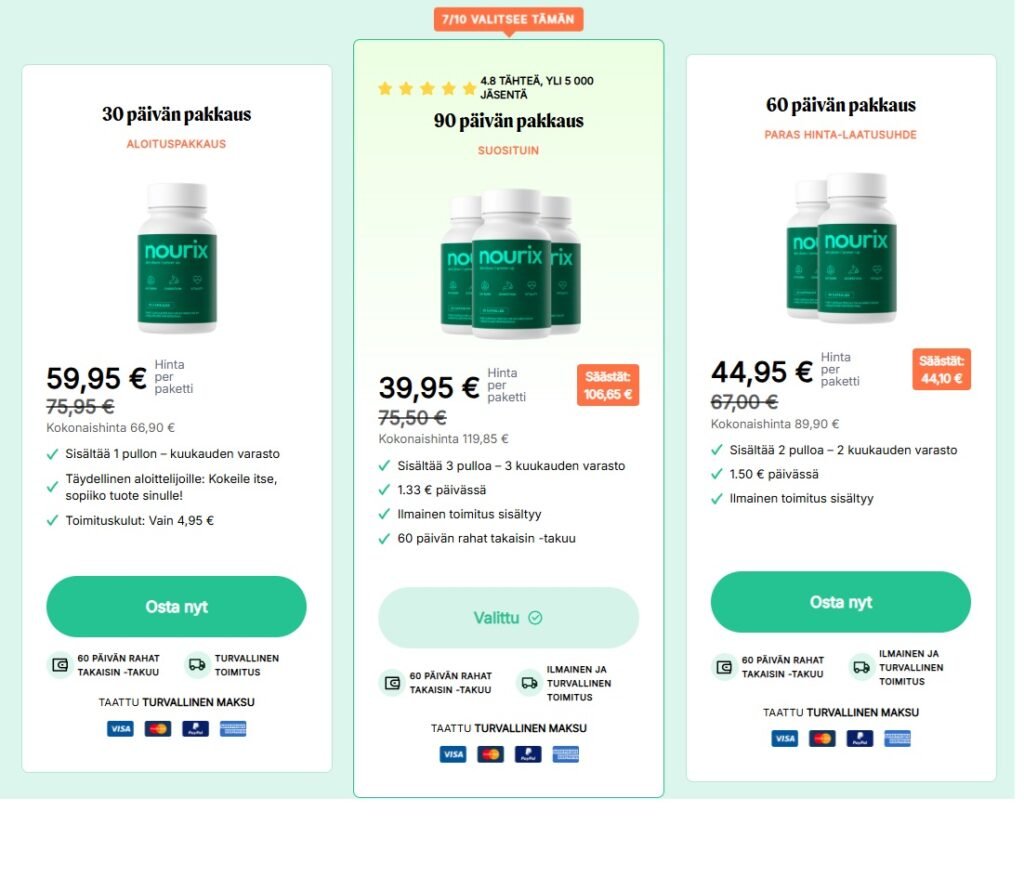Click the Säästät 44,10 € orange badge
This screenshot has width=1024, height=876.
pos(941,369)
